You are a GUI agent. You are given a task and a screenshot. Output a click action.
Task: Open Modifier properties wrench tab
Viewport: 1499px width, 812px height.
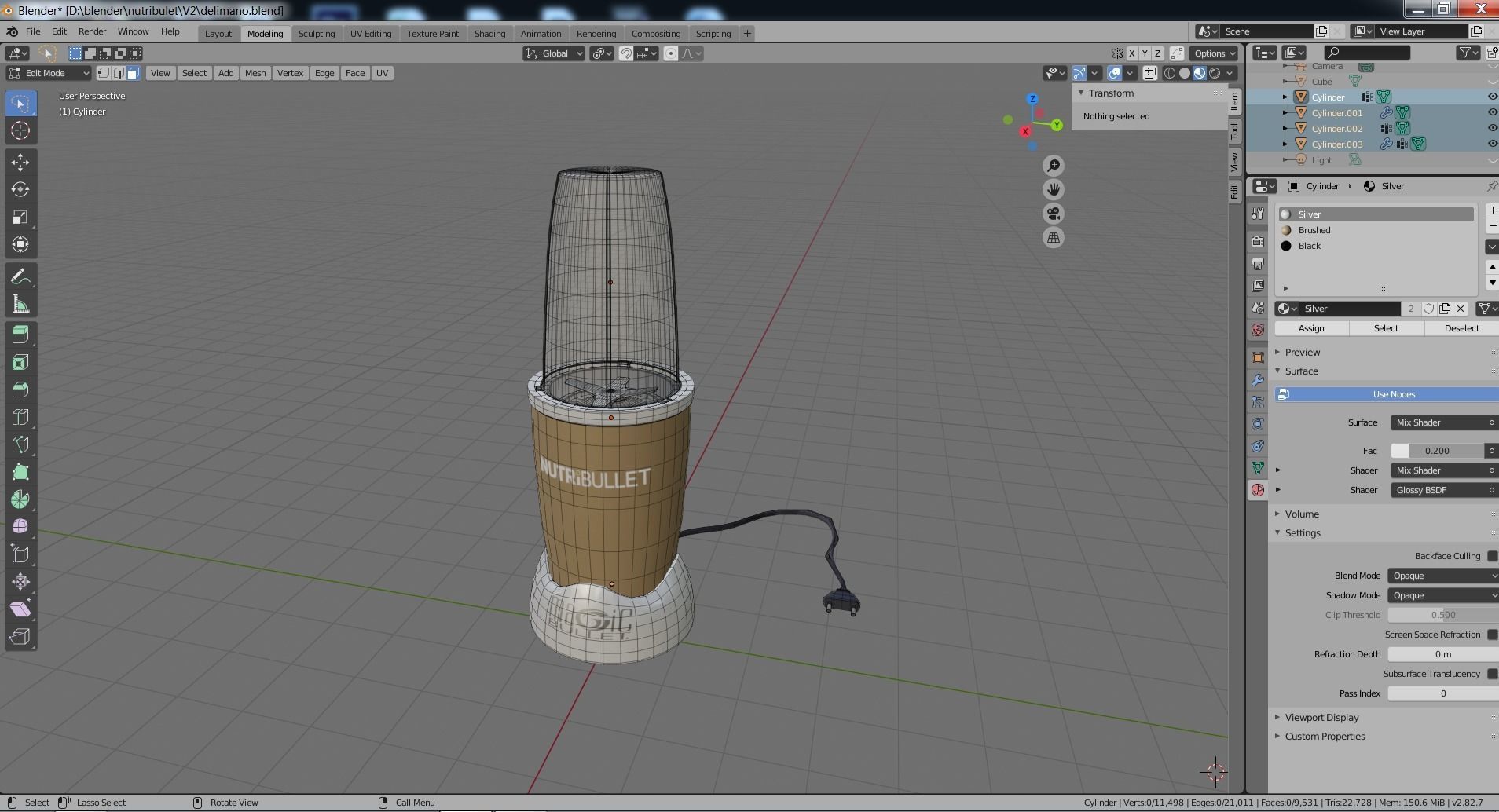1258,380
